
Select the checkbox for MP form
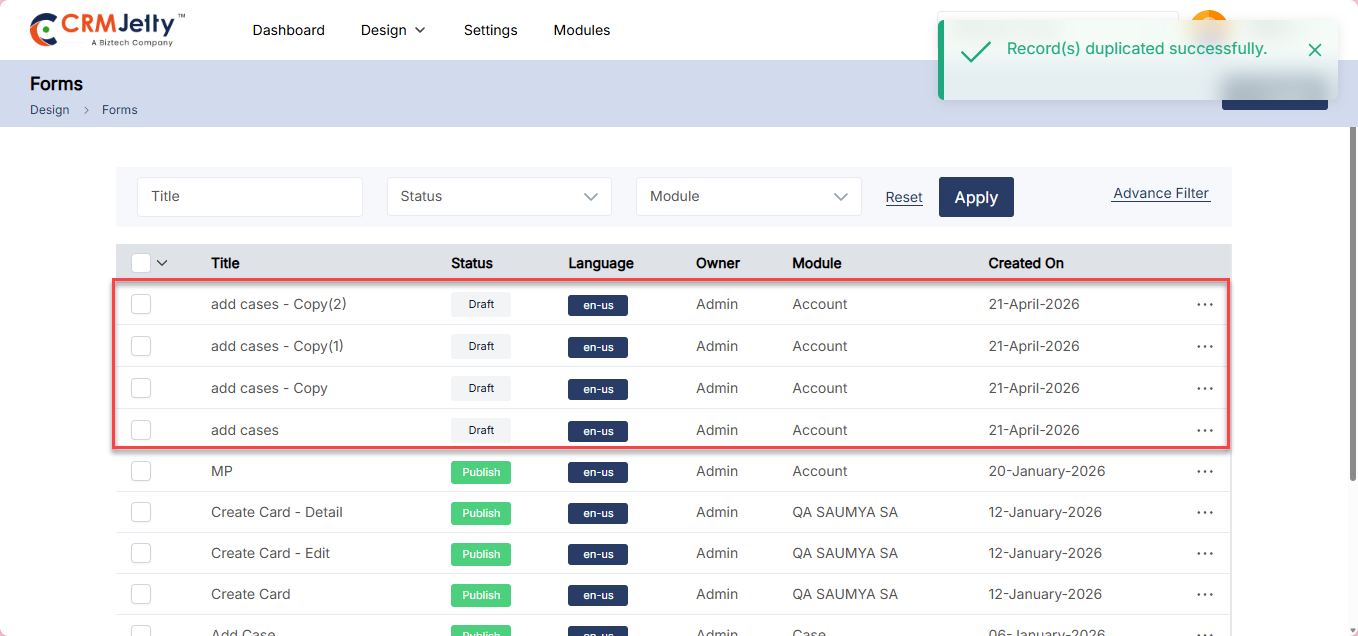(x=141, y=471)
